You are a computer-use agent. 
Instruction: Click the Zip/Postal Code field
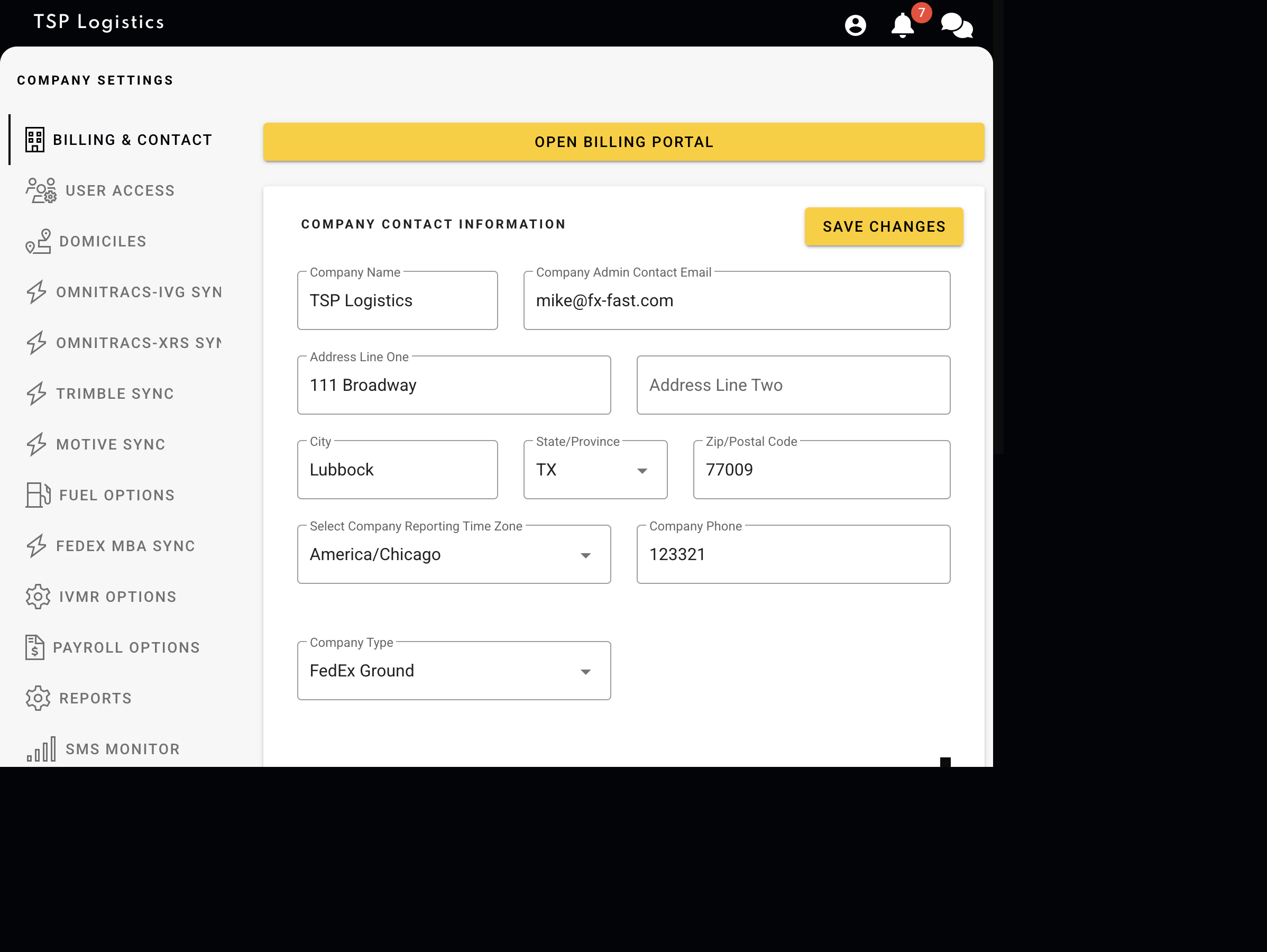point(822,470)
